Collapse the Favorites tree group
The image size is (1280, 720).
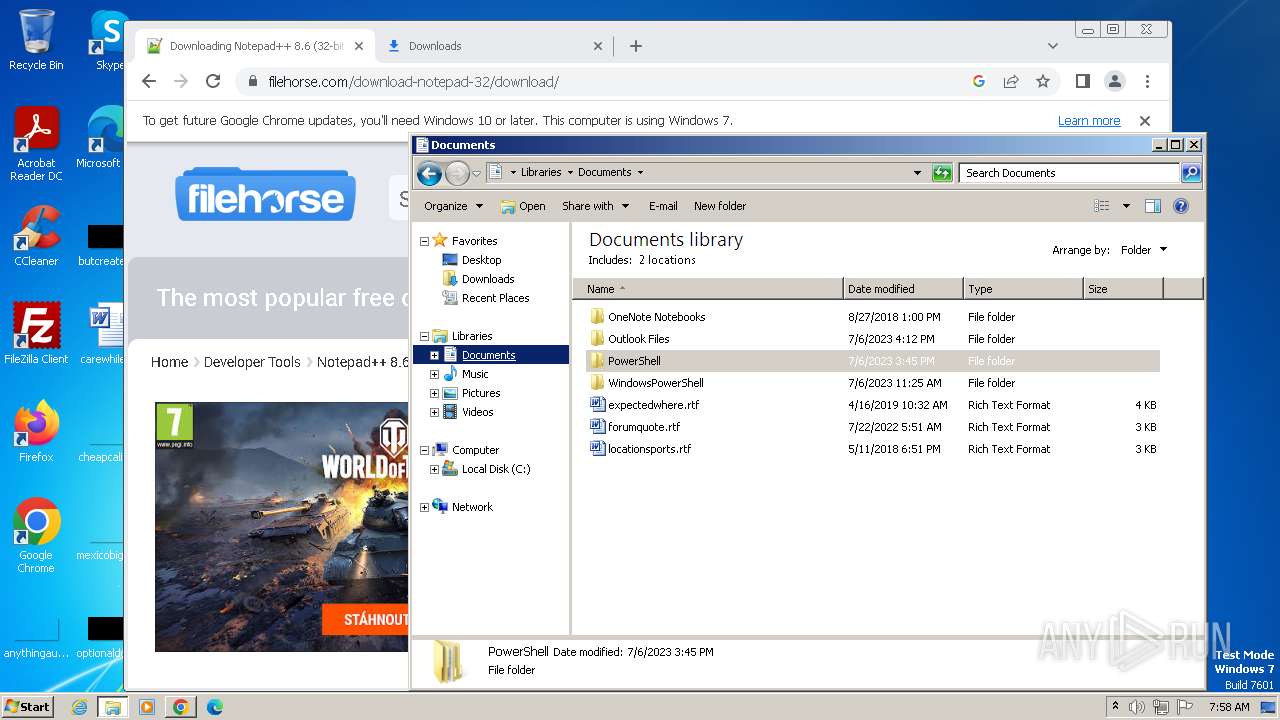424,241
